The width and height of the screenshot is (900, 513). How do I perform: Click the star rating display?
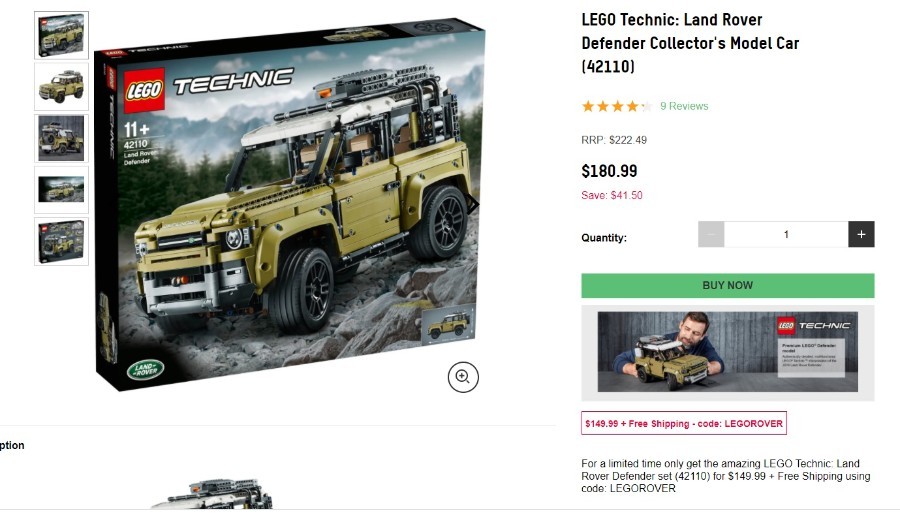[x=617, y=106]
